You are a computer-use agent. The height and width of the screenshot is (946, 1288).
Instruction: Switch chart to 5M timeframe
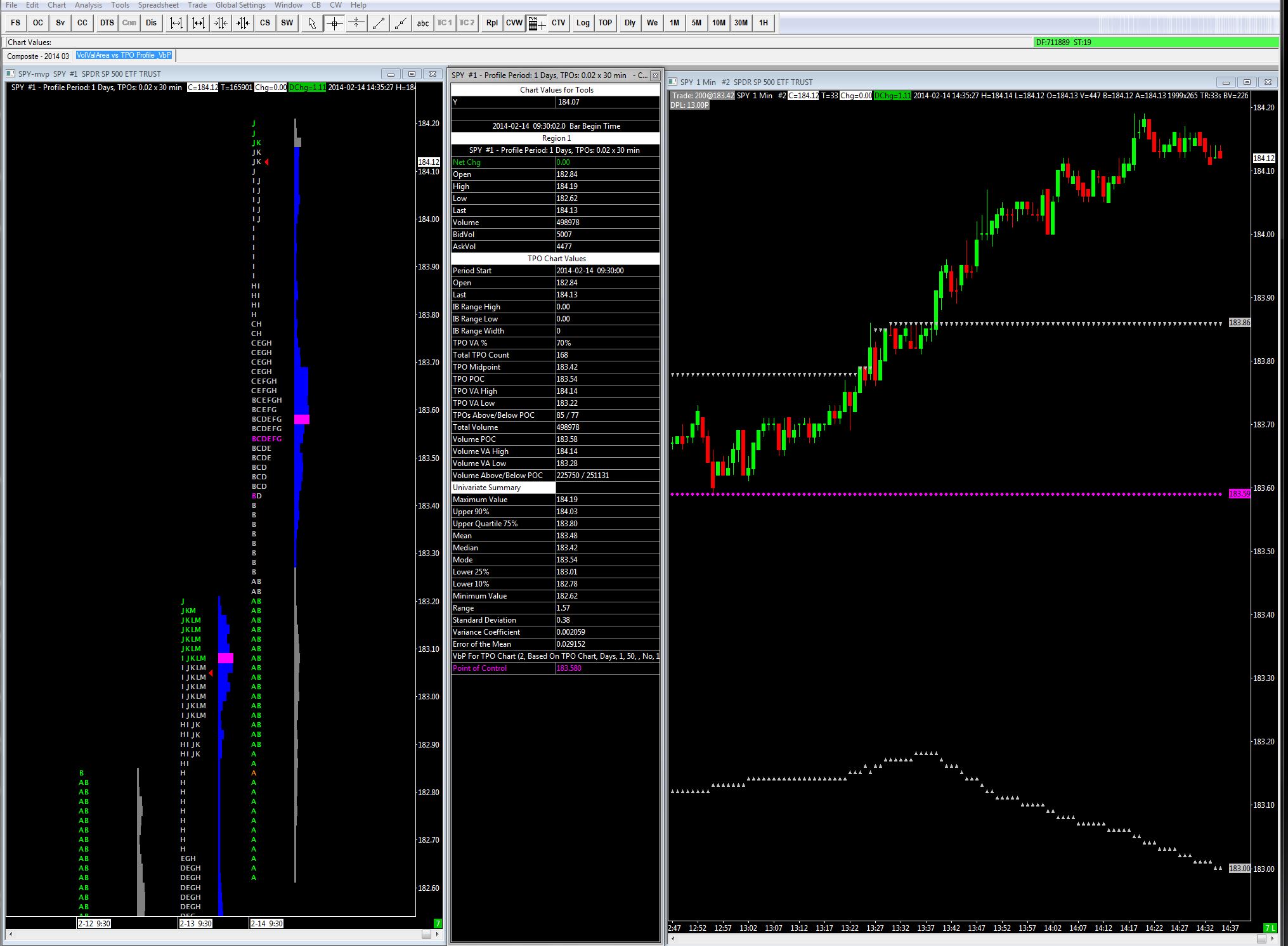point(696,23)
